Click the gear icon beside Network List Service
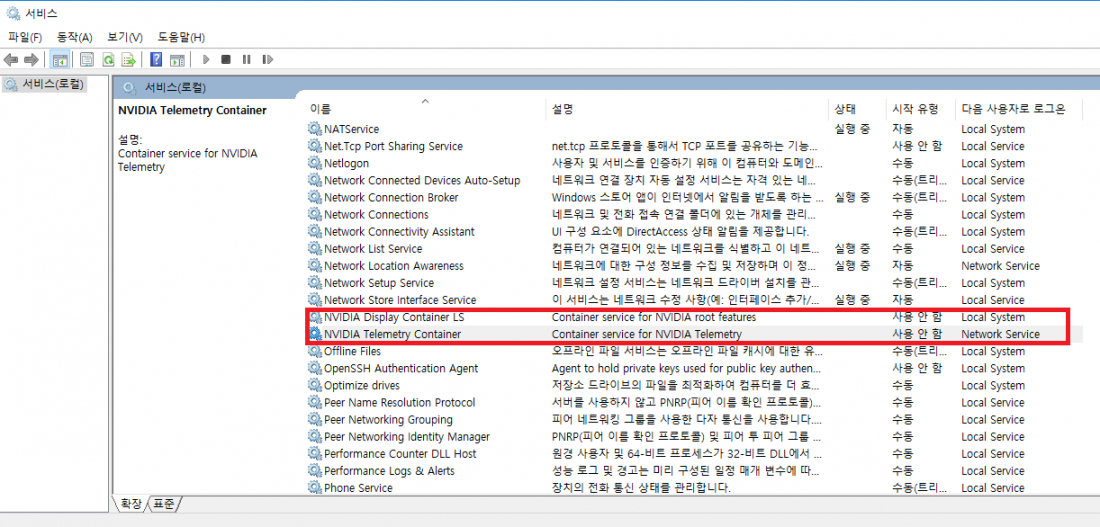 (x=314, y=248)
